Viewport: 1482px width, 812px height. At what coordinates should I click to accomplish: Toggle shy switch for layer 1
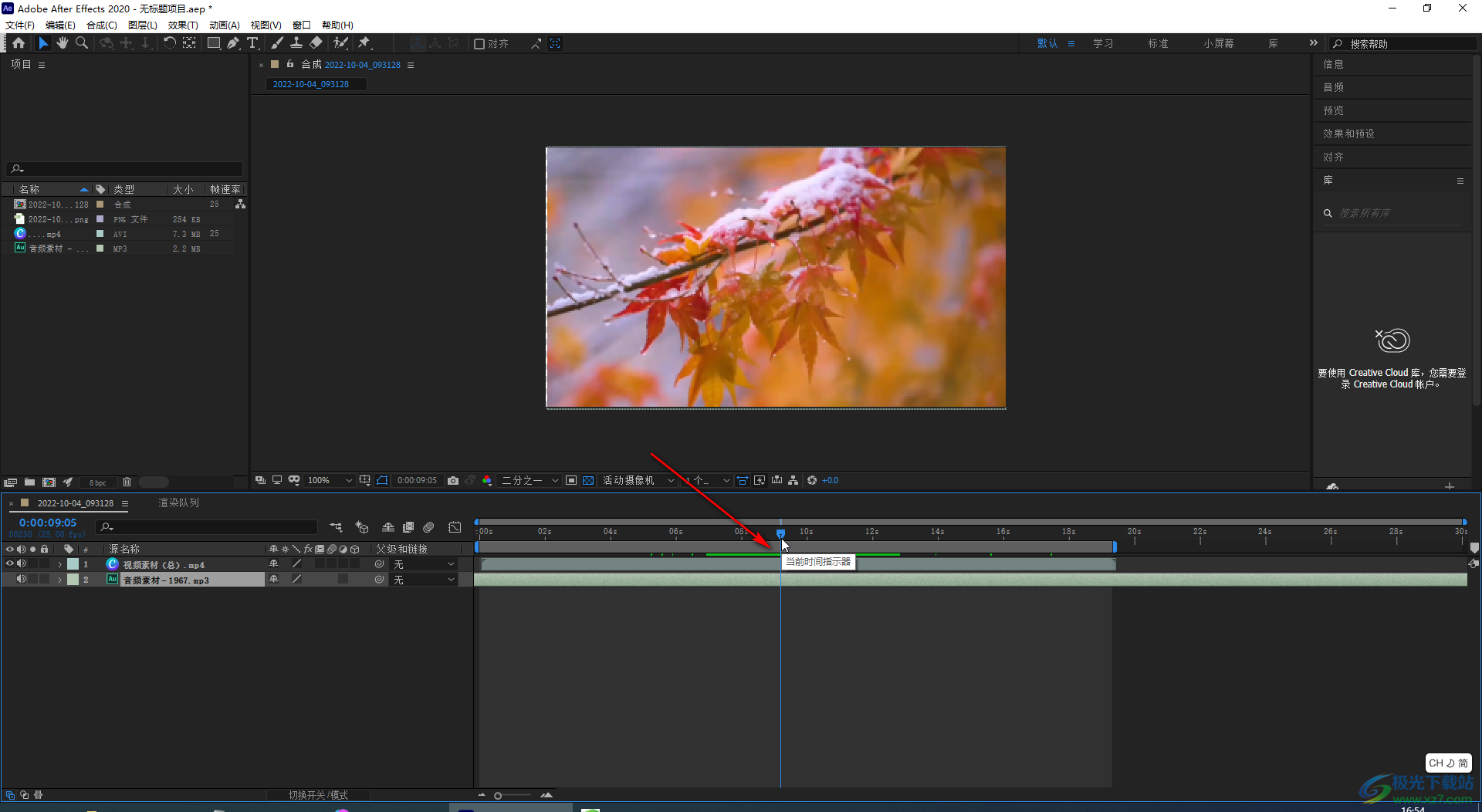click(273, 564)
